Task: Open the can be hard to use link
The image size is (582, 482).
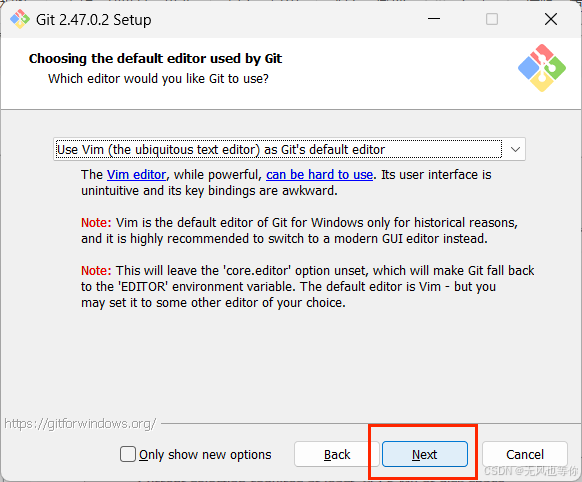Action: [x=319, y=174]
